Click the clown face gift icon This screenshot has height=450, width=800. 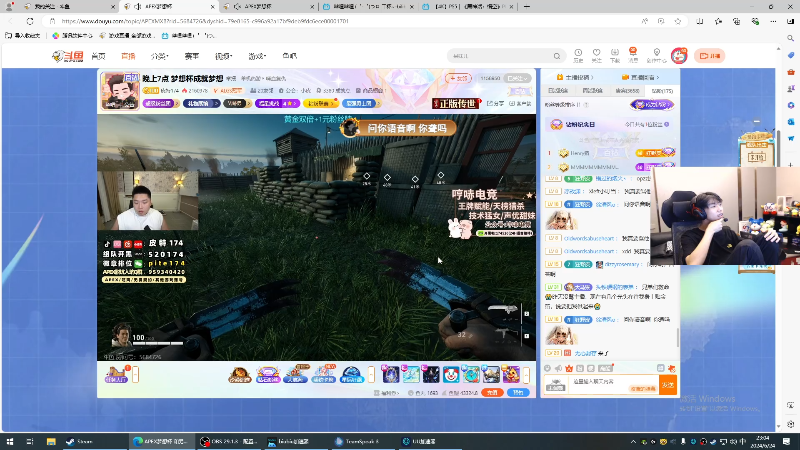(451, 375)
